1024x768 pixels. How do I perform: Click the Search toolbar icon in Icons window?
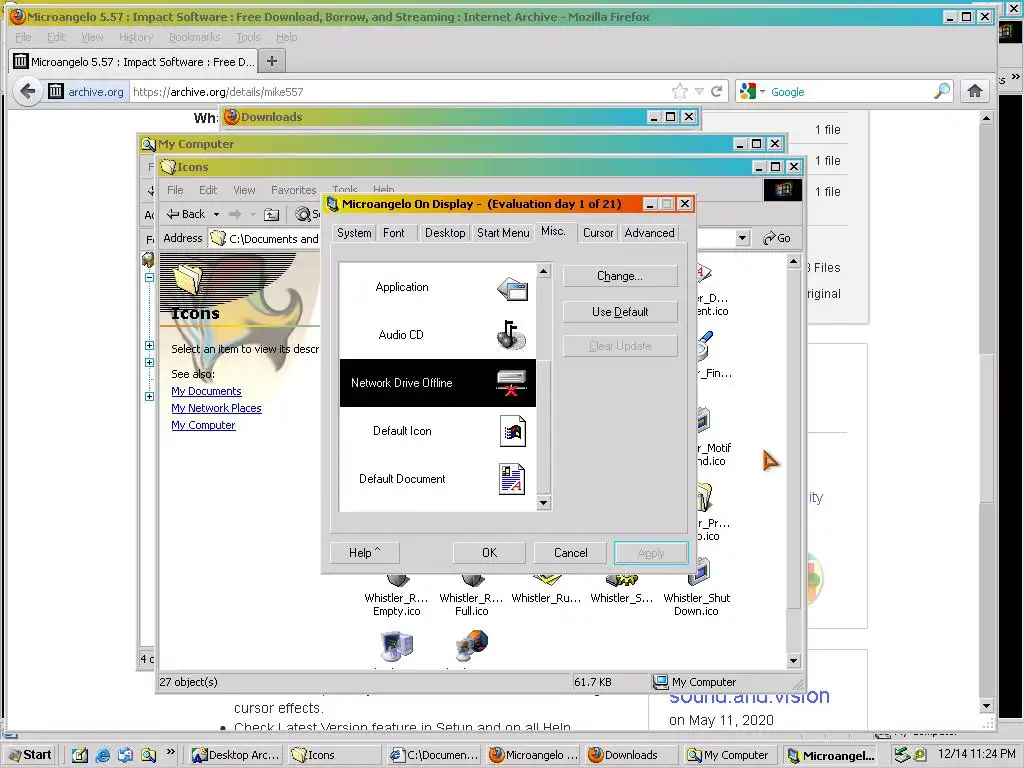[306, 214]
